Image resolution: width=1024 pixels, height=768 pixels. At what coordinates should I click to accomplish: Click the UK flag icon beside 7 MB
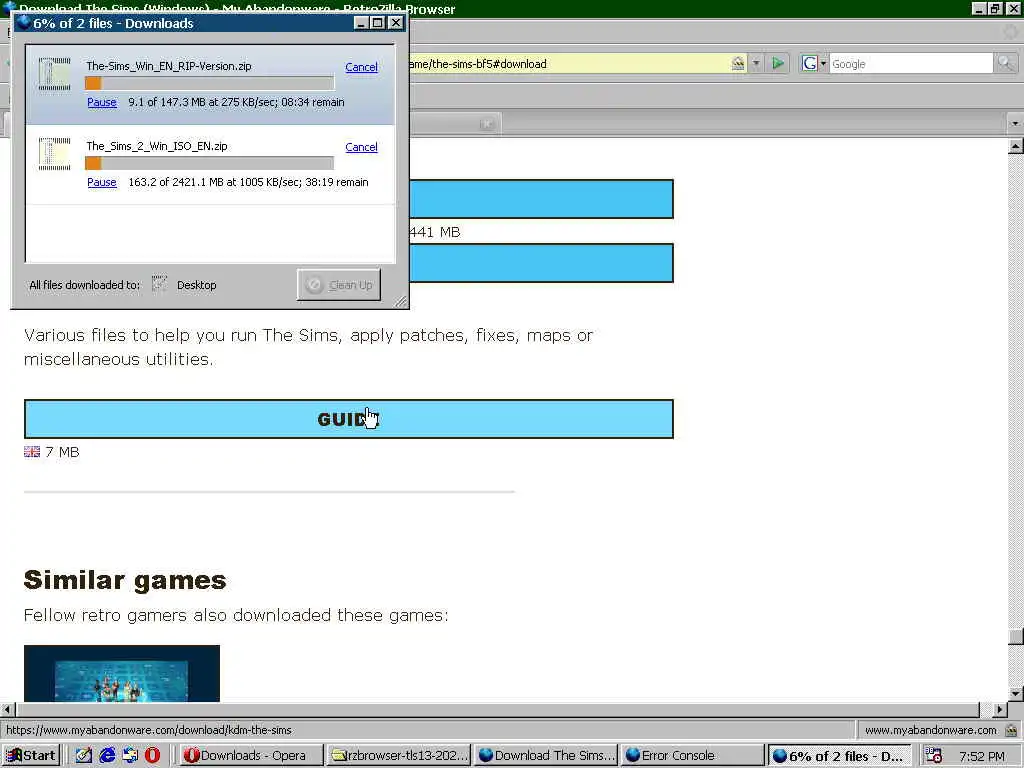(x=32, y=451)
